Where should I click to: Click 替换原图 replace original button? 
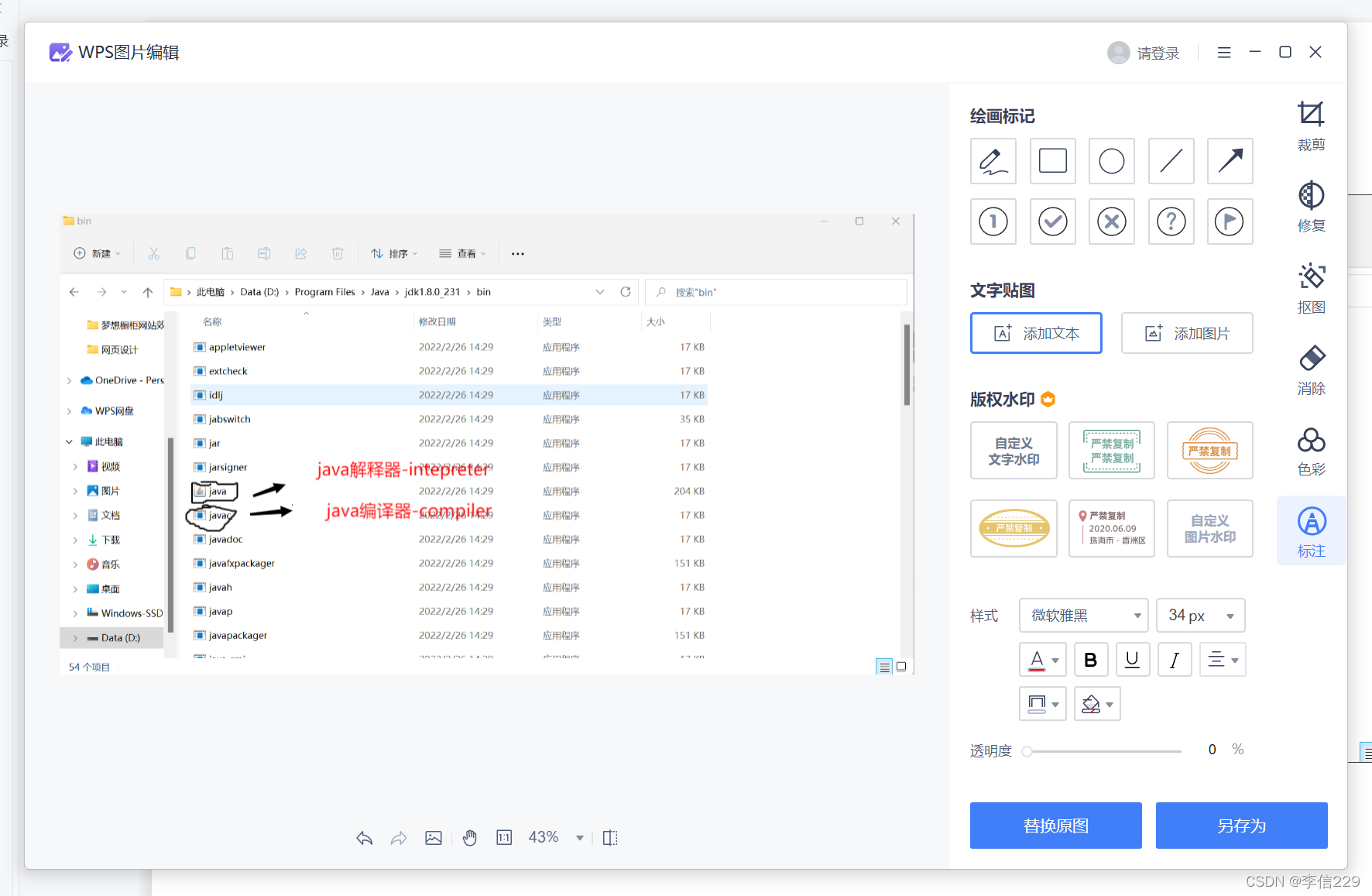click(x=1055, y=826)
